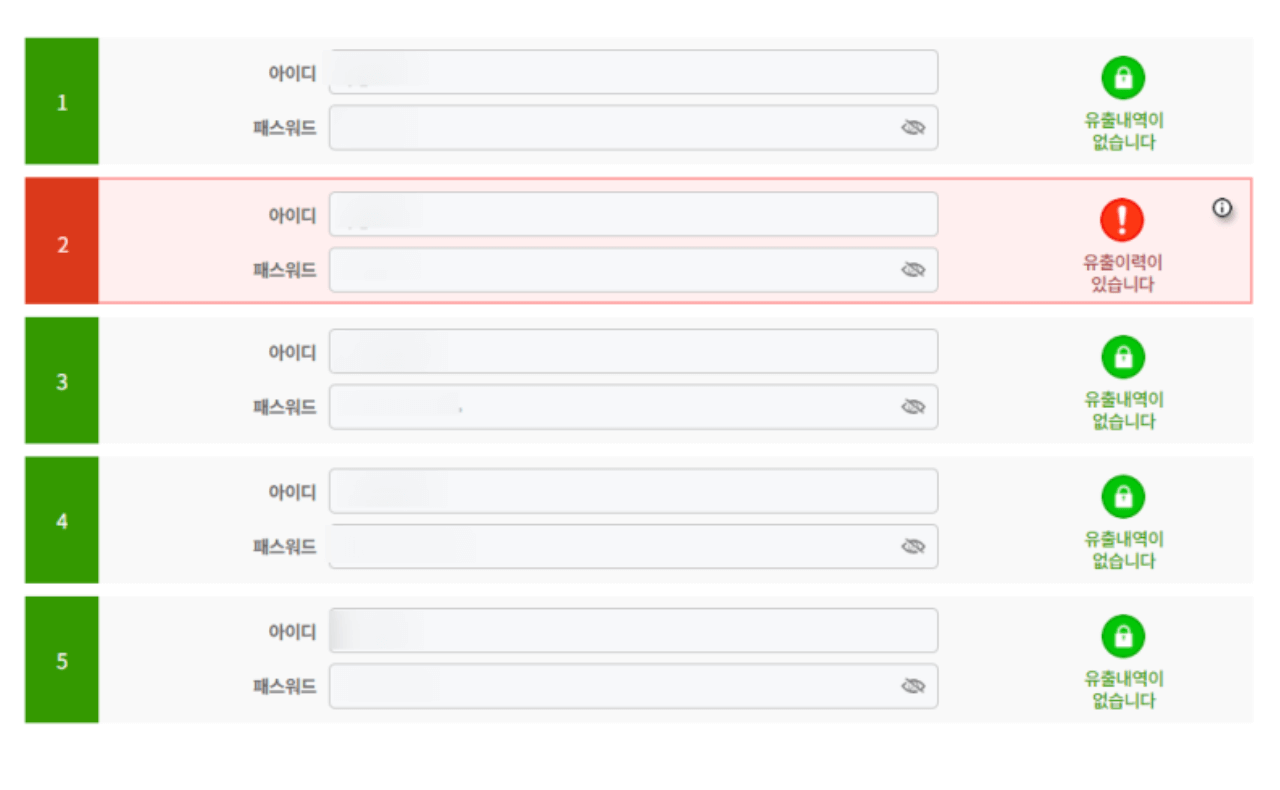1280x790 pixels.
Task: Show the password in row 1
Action: tap(912, 127)
